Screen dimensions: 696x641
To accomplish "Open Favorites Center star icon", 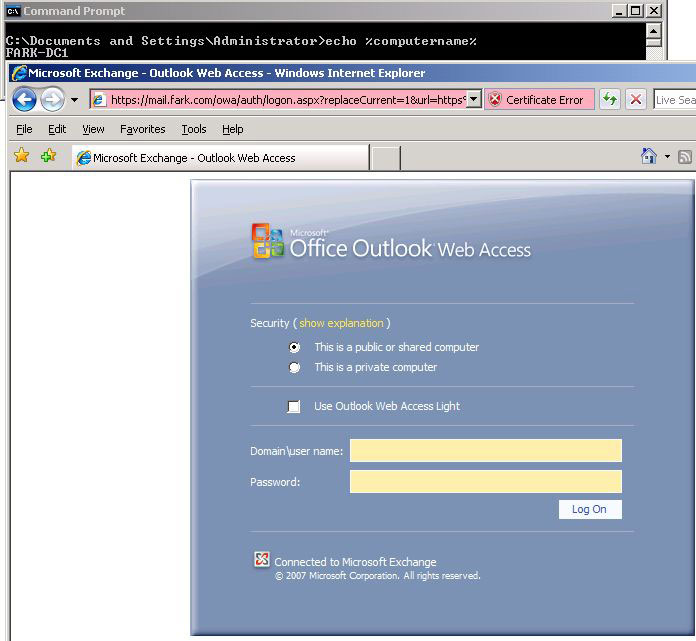I will pyautogui.click(x=21, y=156).
